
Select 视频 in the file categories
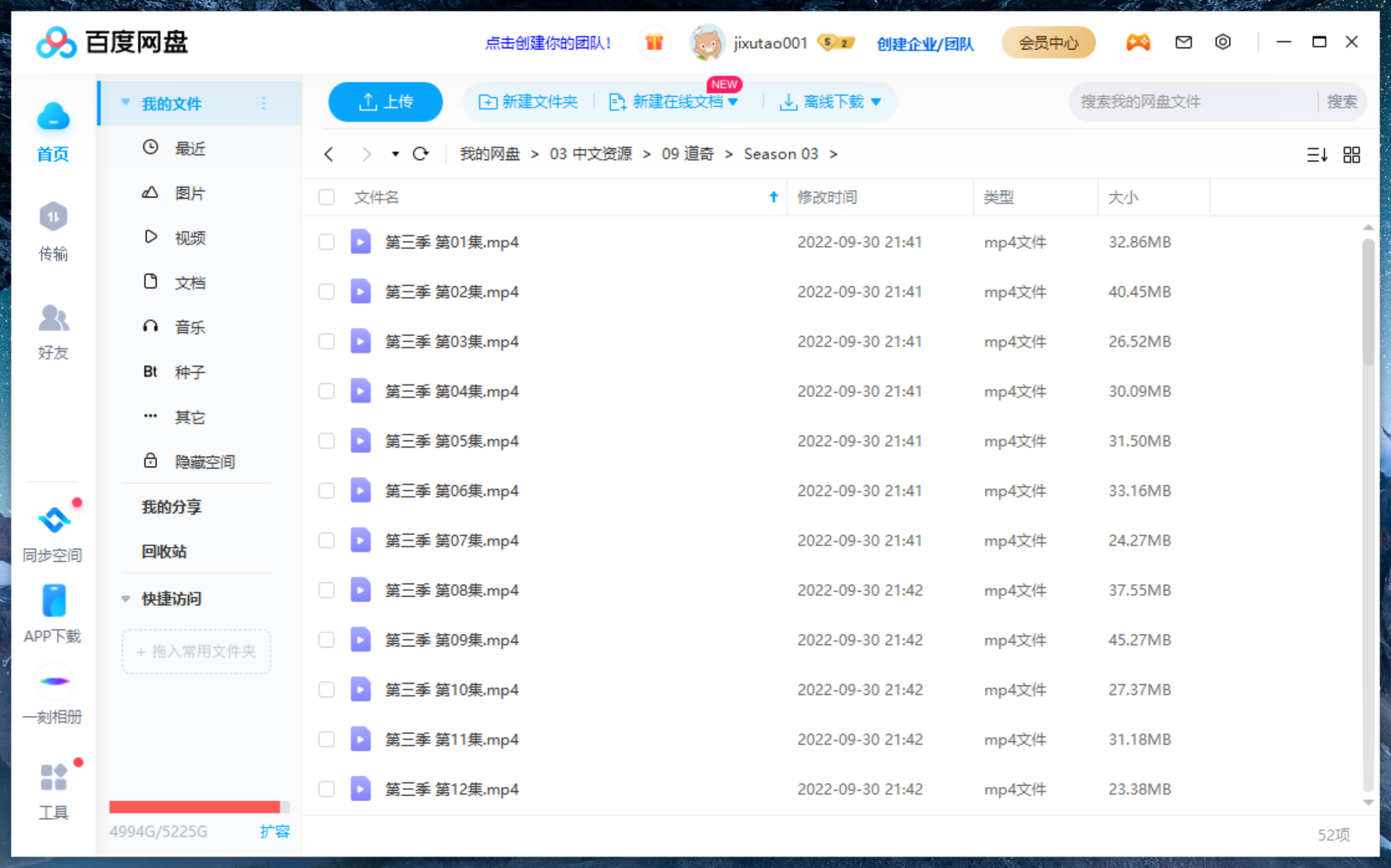click(189, 238)
